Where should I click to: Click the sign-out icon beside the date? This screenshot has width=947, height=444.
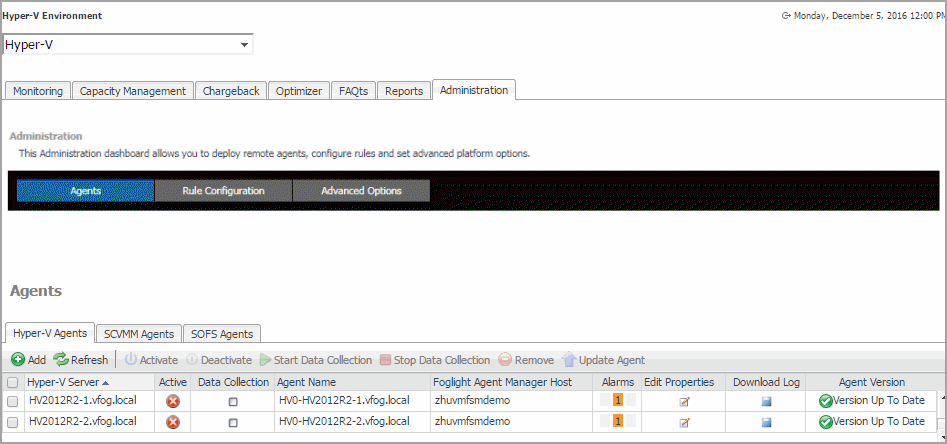click(786, 16)
